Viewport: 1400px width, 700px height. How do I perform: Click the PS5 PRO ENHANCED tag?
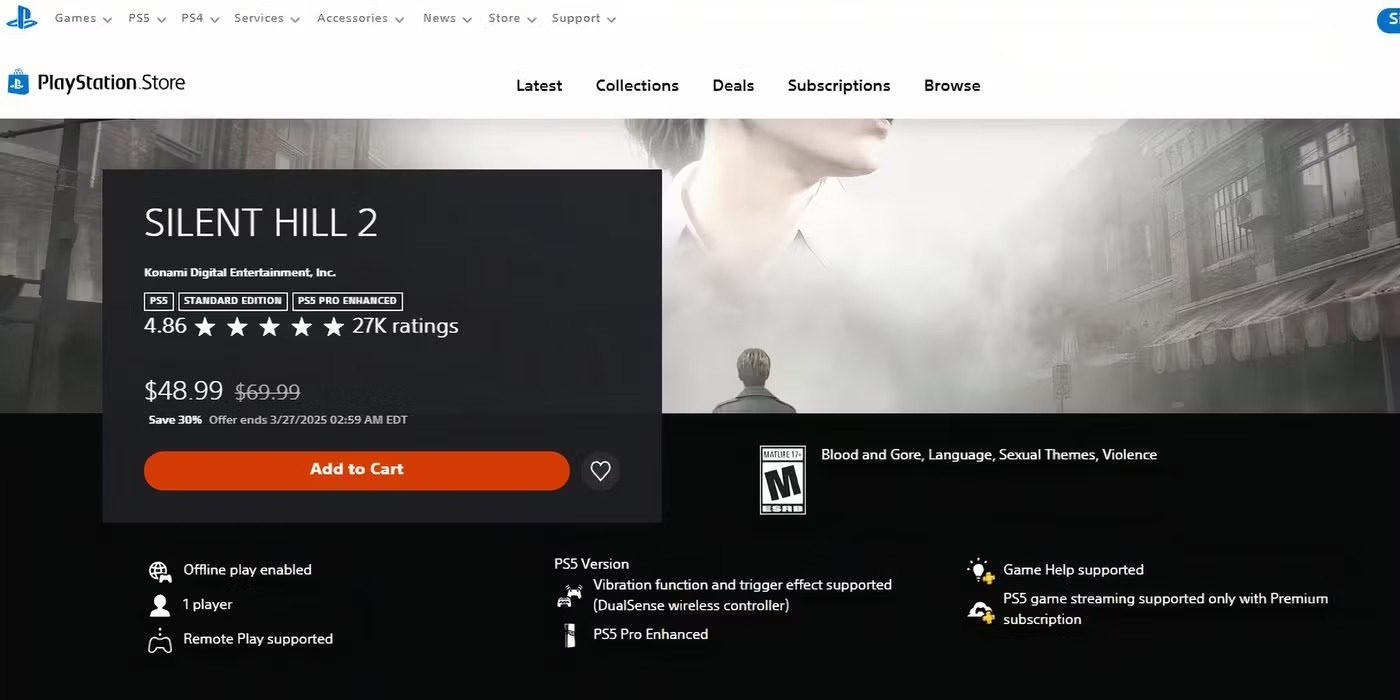point(348,301)
